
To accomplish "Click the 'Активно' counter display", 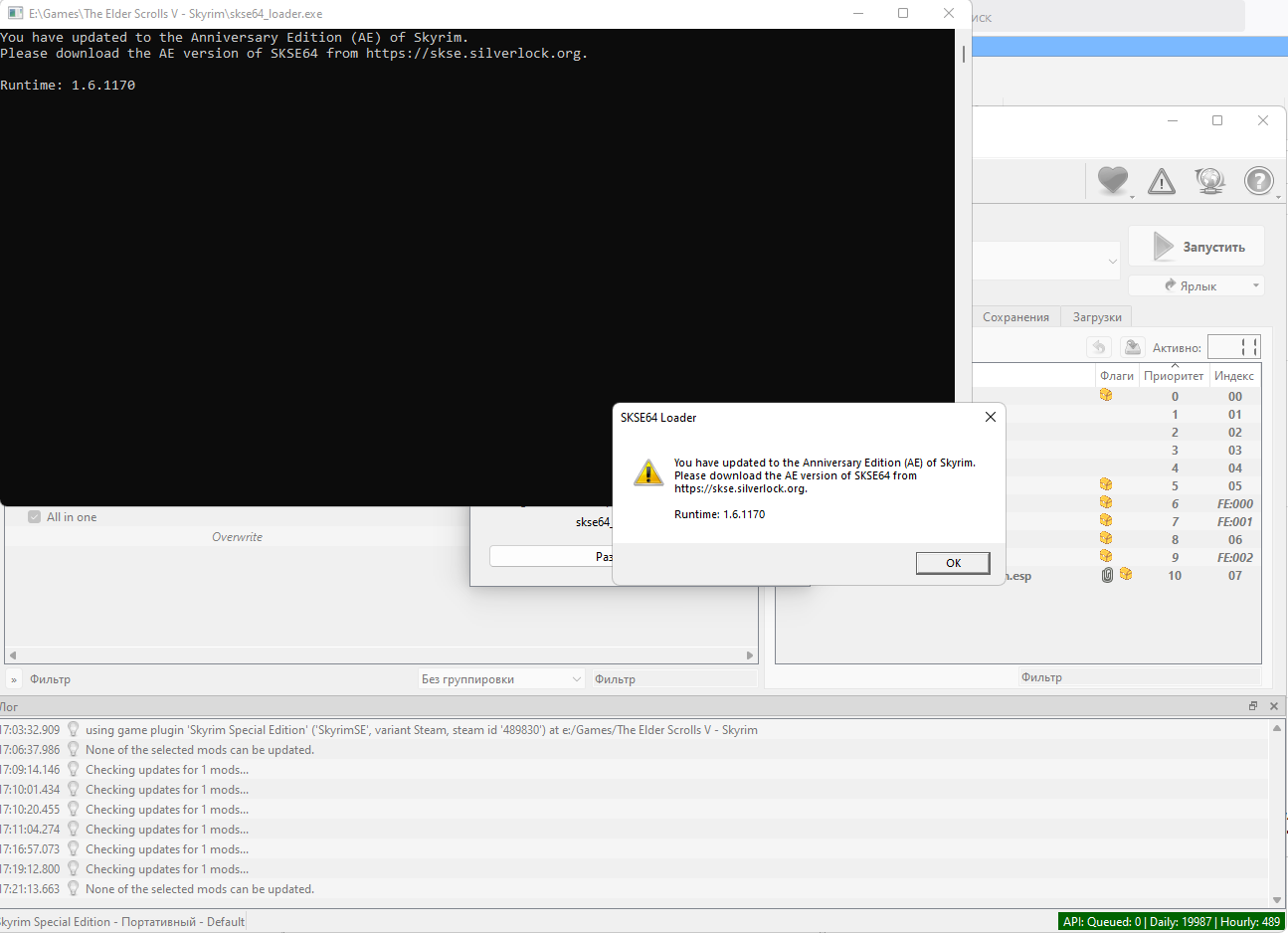I will coord(1234,347).
